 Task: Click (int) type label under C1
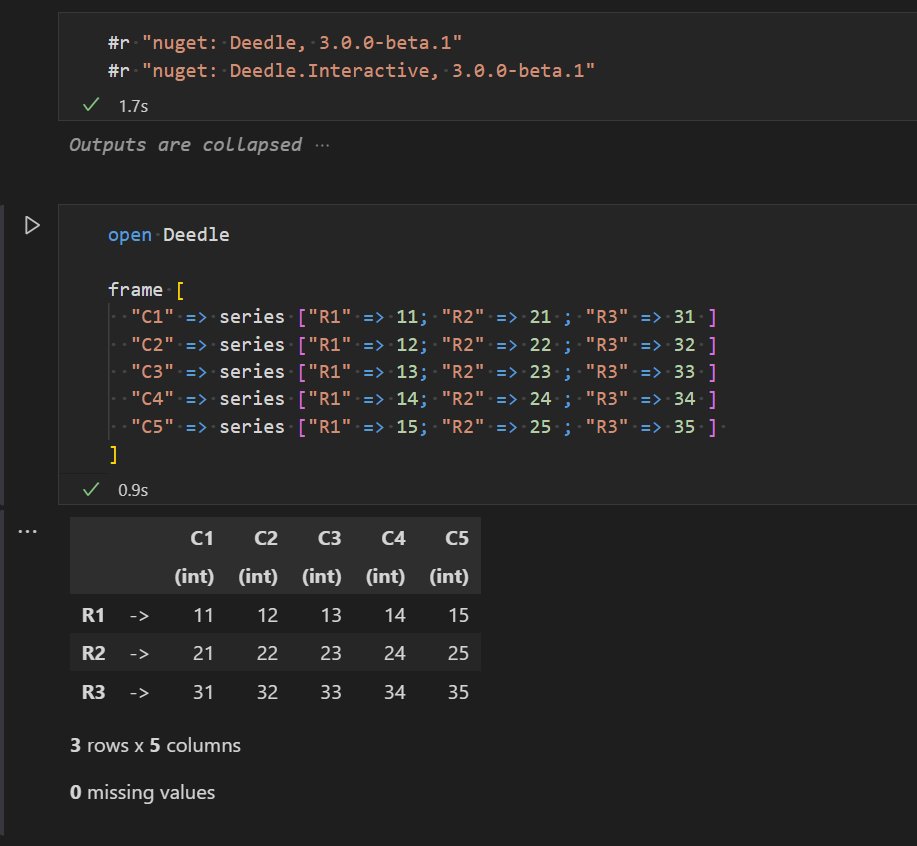pos(194,576)
